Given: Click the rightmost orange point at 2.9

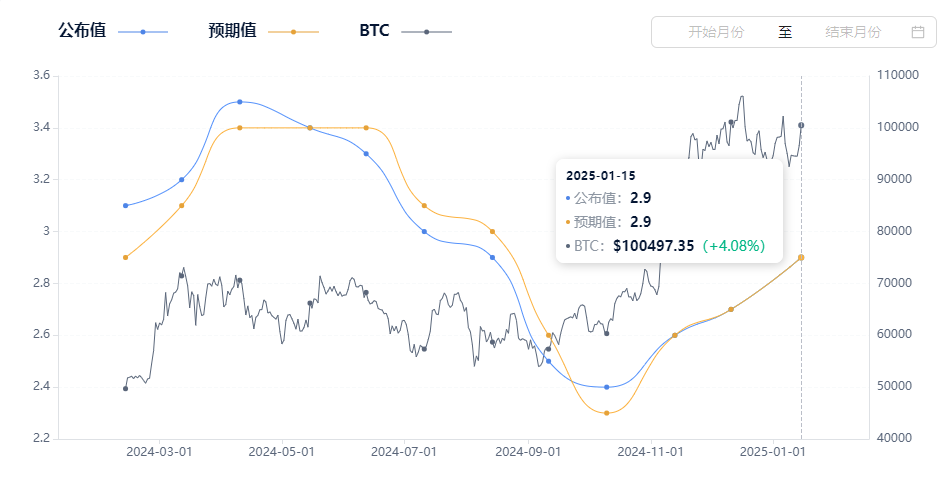Looking at the screenshot, I should pyautogui.click(x=801, y=257).
